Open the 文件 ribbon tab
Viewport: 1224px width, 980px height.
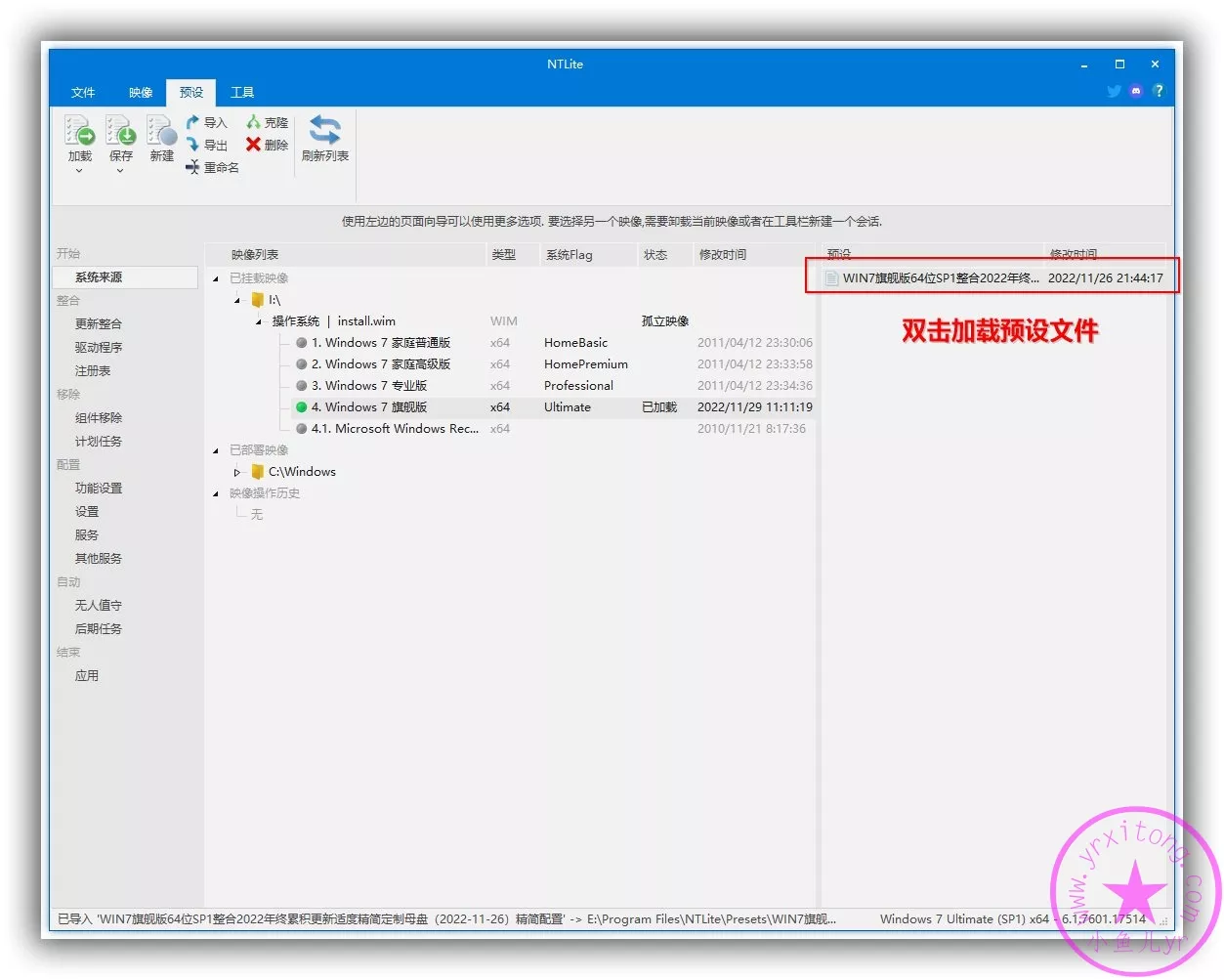tap(83, 92)
